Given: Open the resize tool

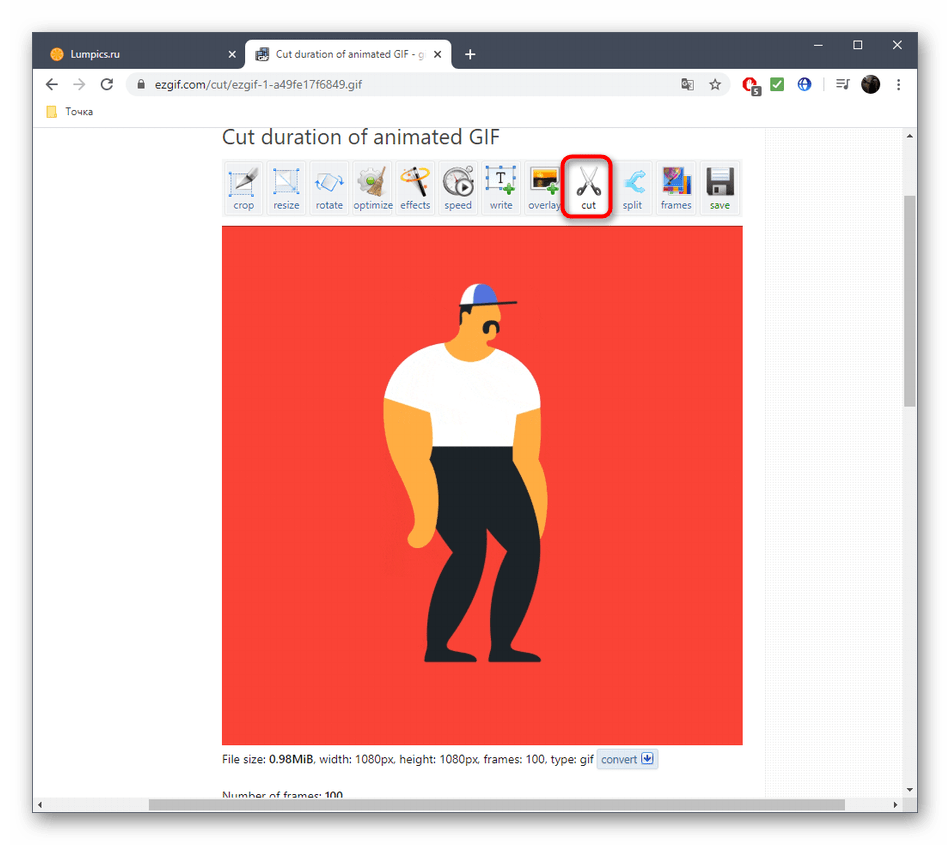Looking at the screenshot, I should pos(286,188).
